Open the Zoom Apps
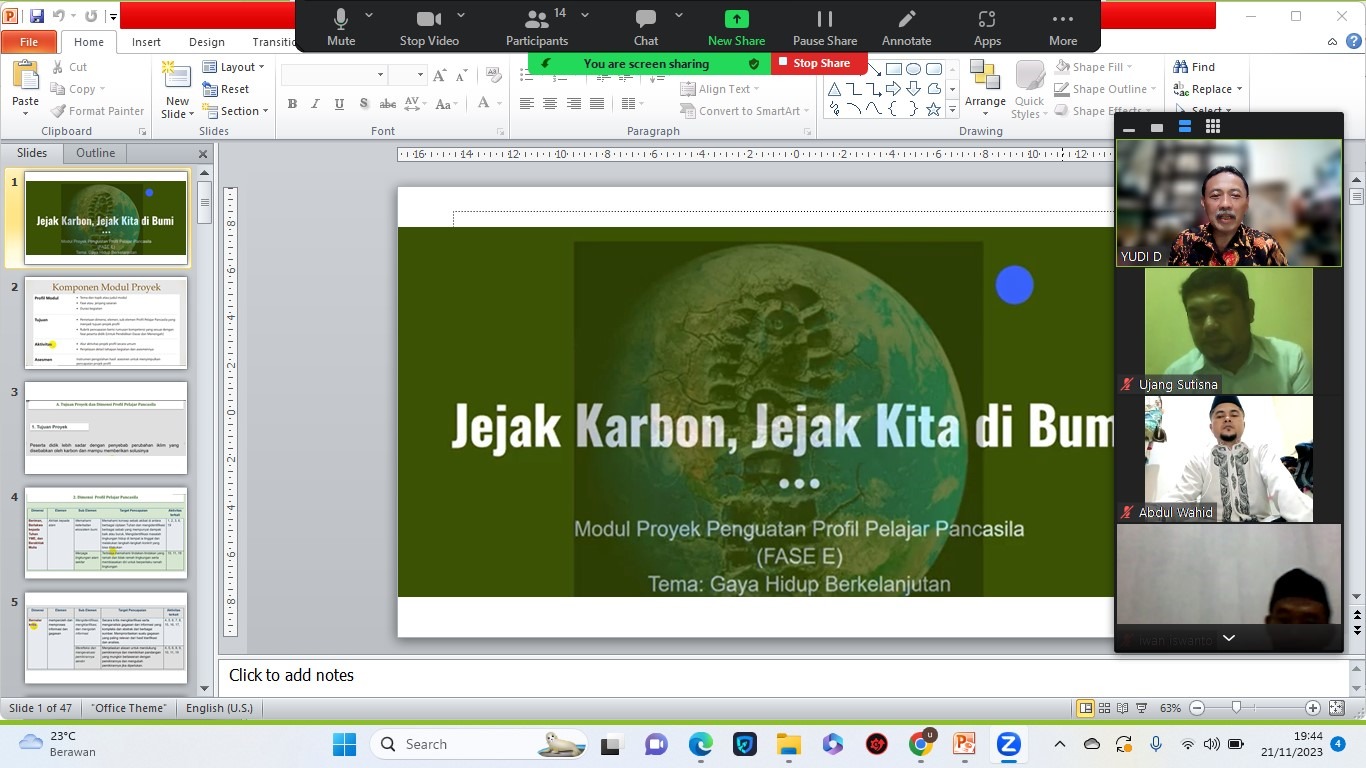Screen dimensions: 1366x768 pos(987,27)
